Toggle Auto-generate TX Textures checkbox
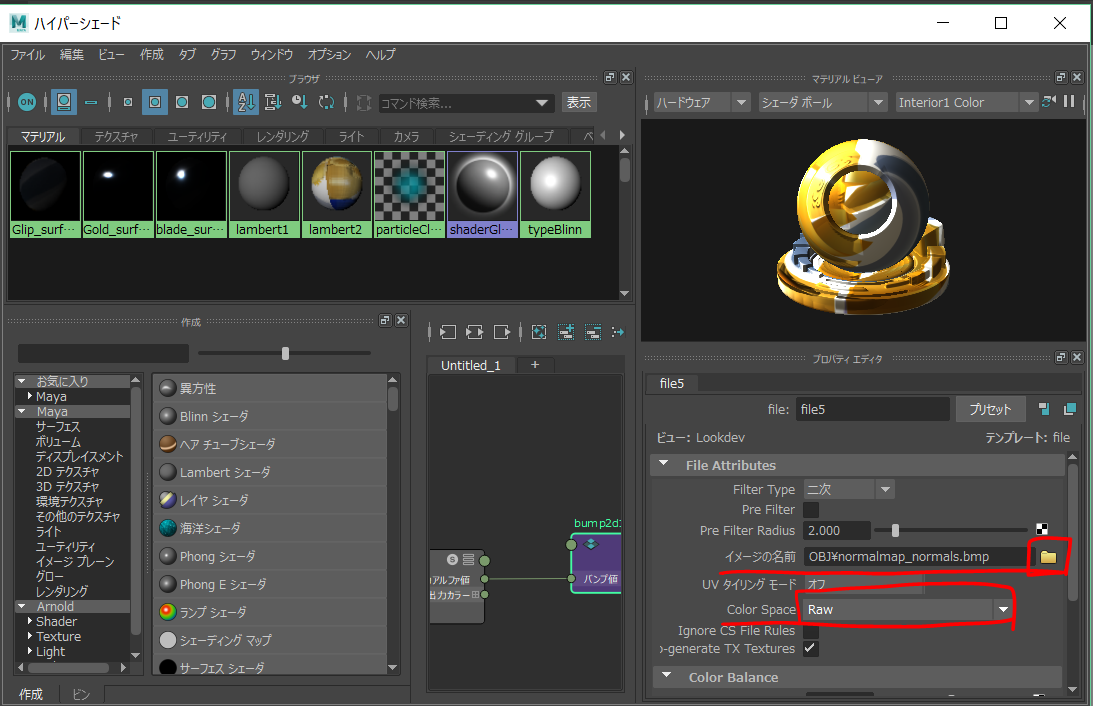 811,648
